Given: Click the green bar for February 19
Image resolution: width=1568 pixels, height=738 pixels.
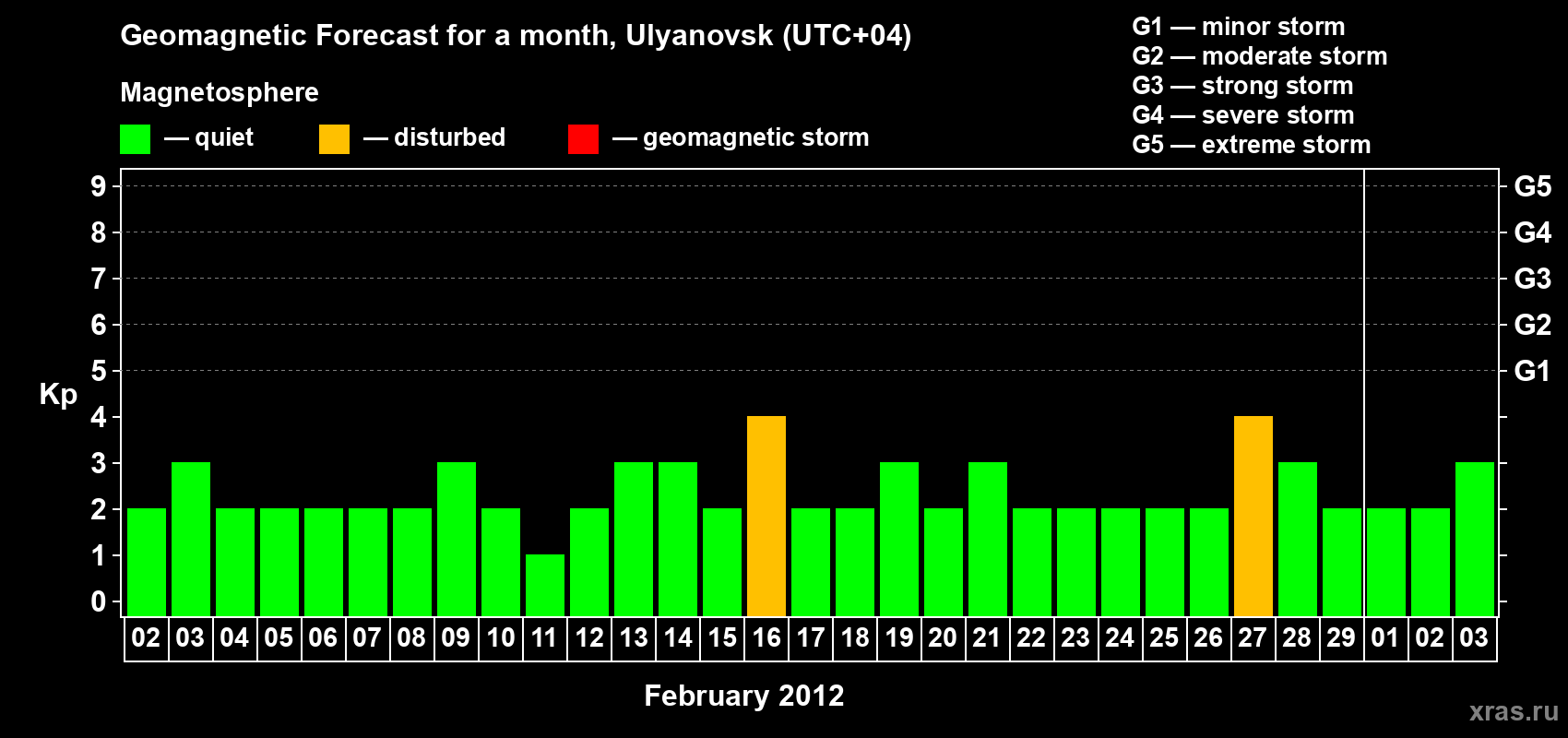Looking at the screenshot, I should click(899, 539).
